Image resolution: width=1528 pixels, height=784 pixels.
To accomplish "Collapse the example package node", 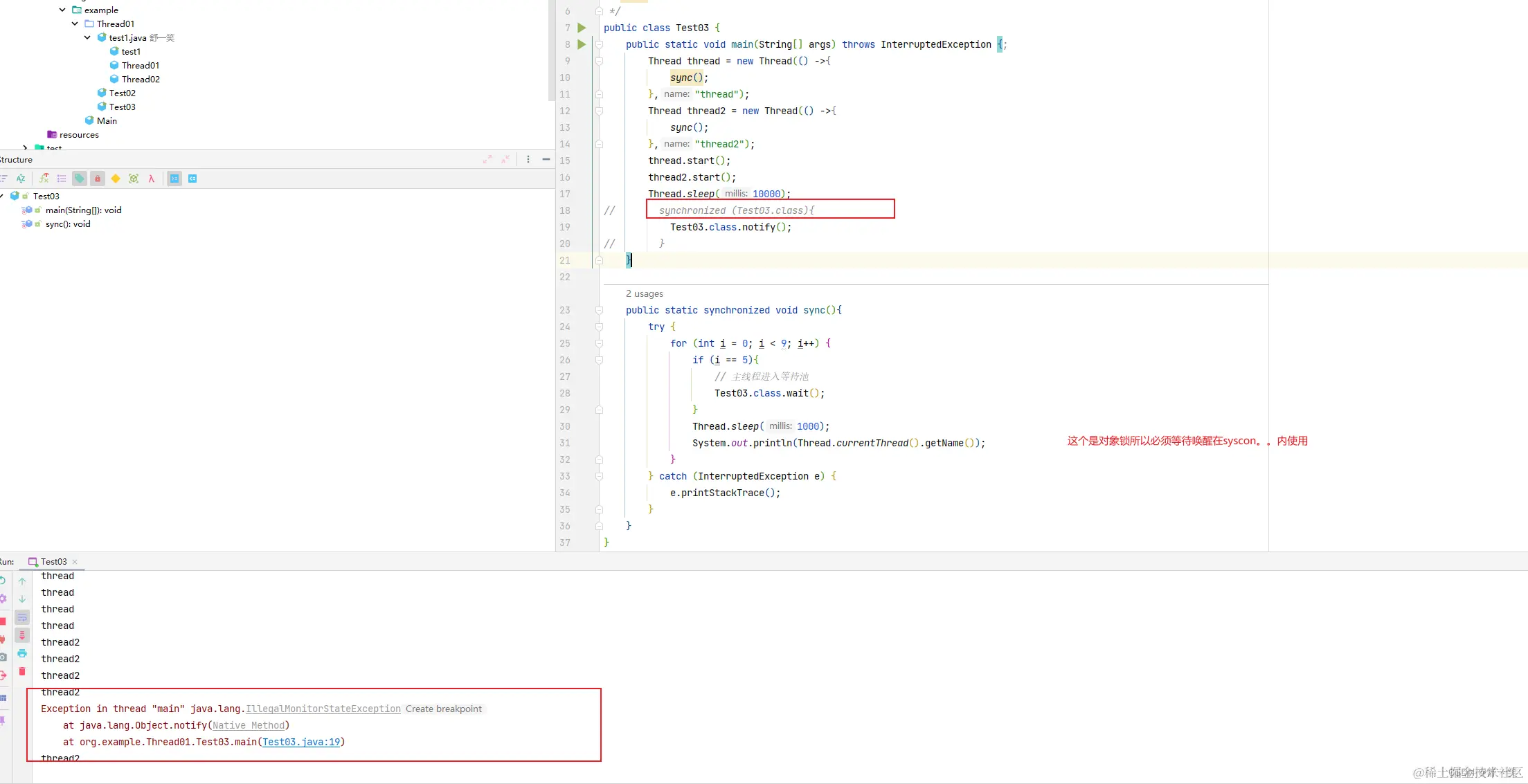I will point(62,10).
